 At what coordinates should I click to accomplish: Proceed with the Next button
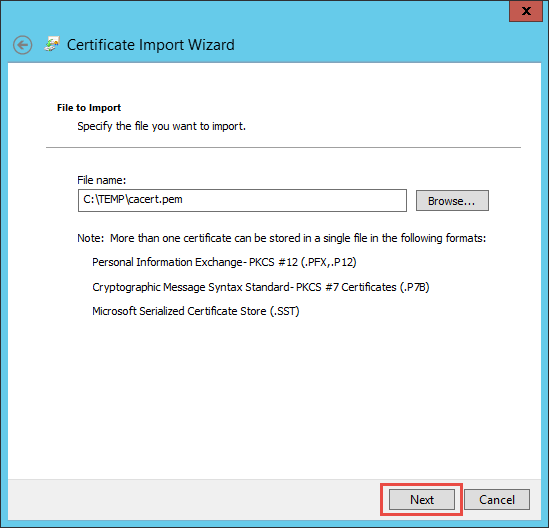tap(422, 499)
